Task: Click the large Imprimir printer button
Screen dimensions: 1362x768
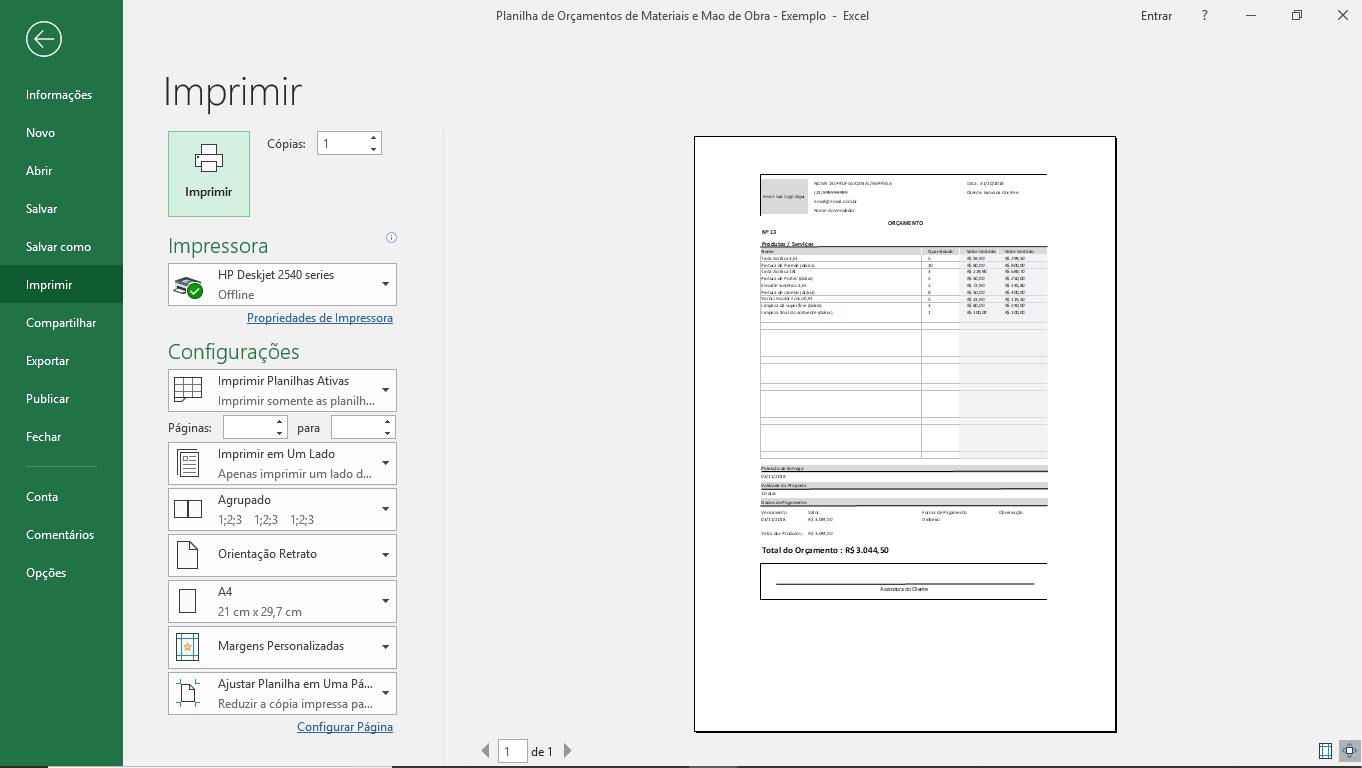Action: pyautogui.click(x=209, y=174)
